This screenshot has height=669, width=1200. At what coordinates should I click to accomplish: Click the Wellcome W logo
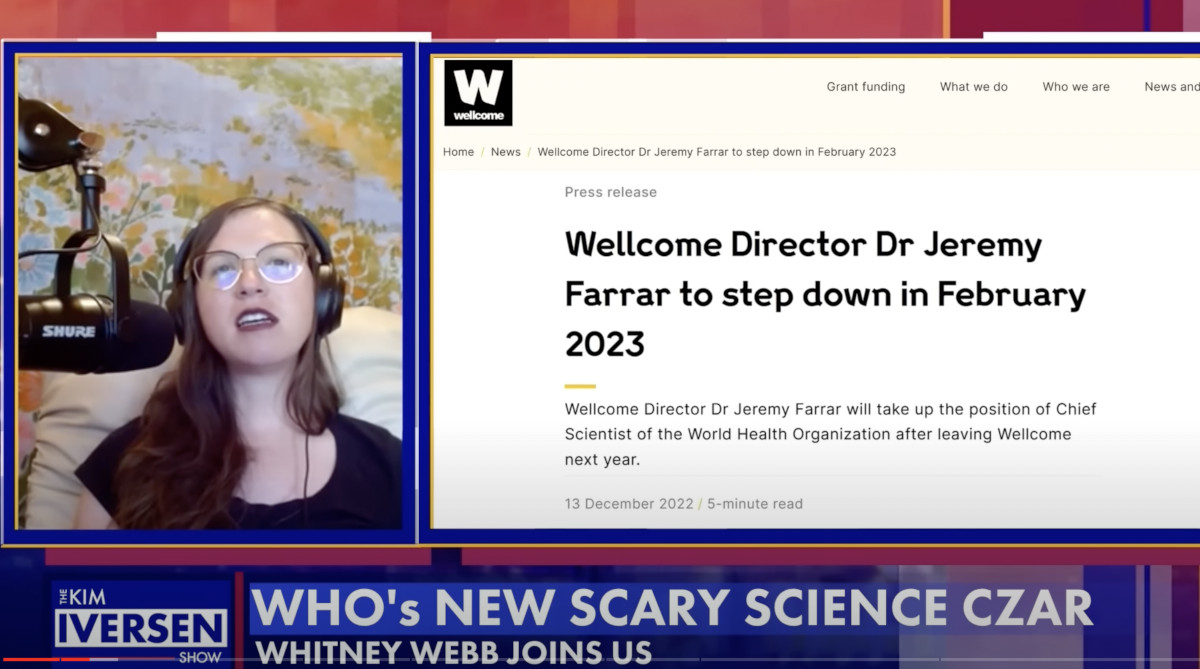[x=478, y=93]
